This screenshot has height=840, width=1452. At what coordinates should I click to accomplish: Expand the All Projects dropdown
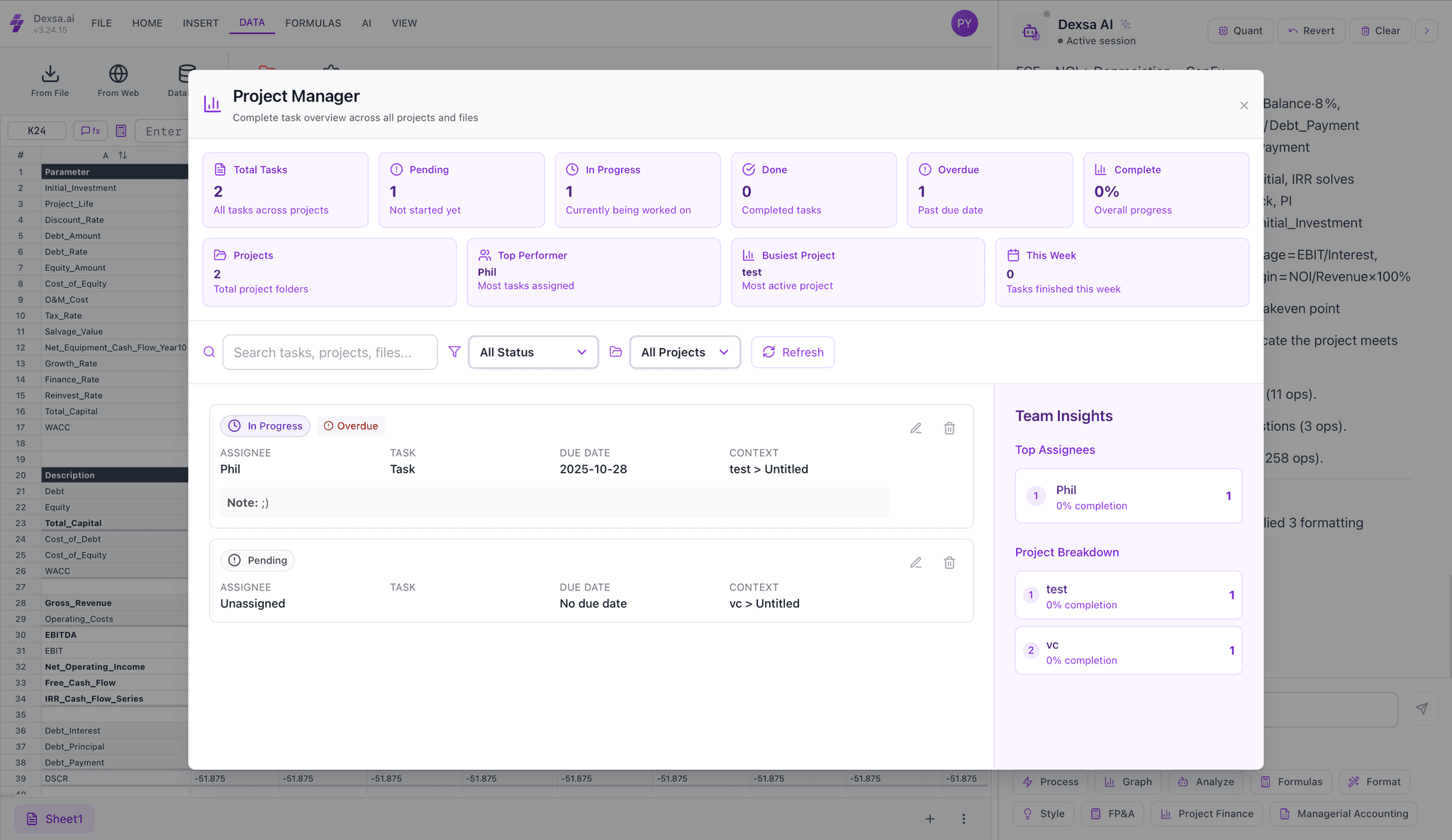[684, 352]
